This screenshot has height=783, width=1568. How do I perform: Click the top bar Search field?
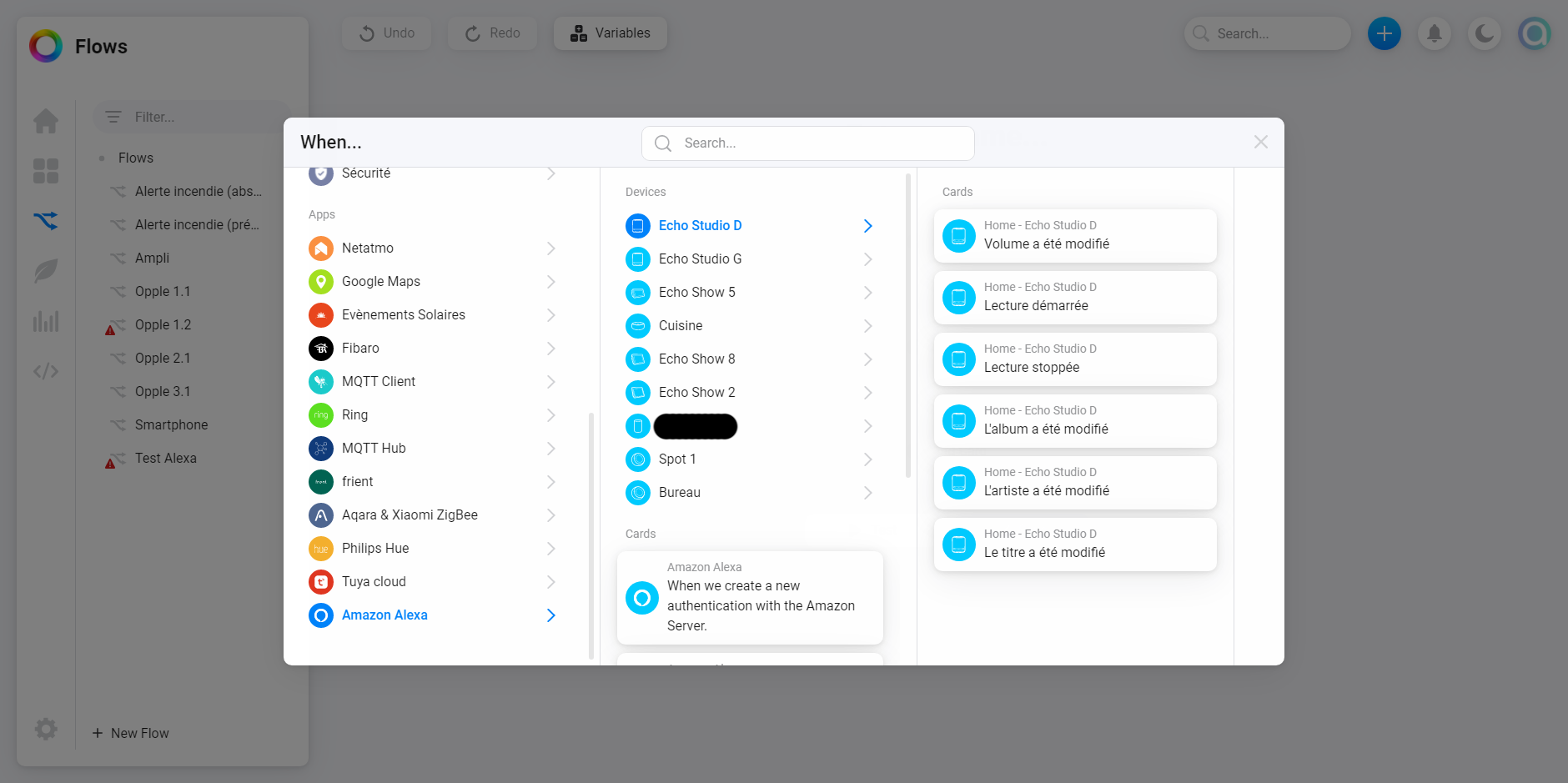coord(1268,33)
